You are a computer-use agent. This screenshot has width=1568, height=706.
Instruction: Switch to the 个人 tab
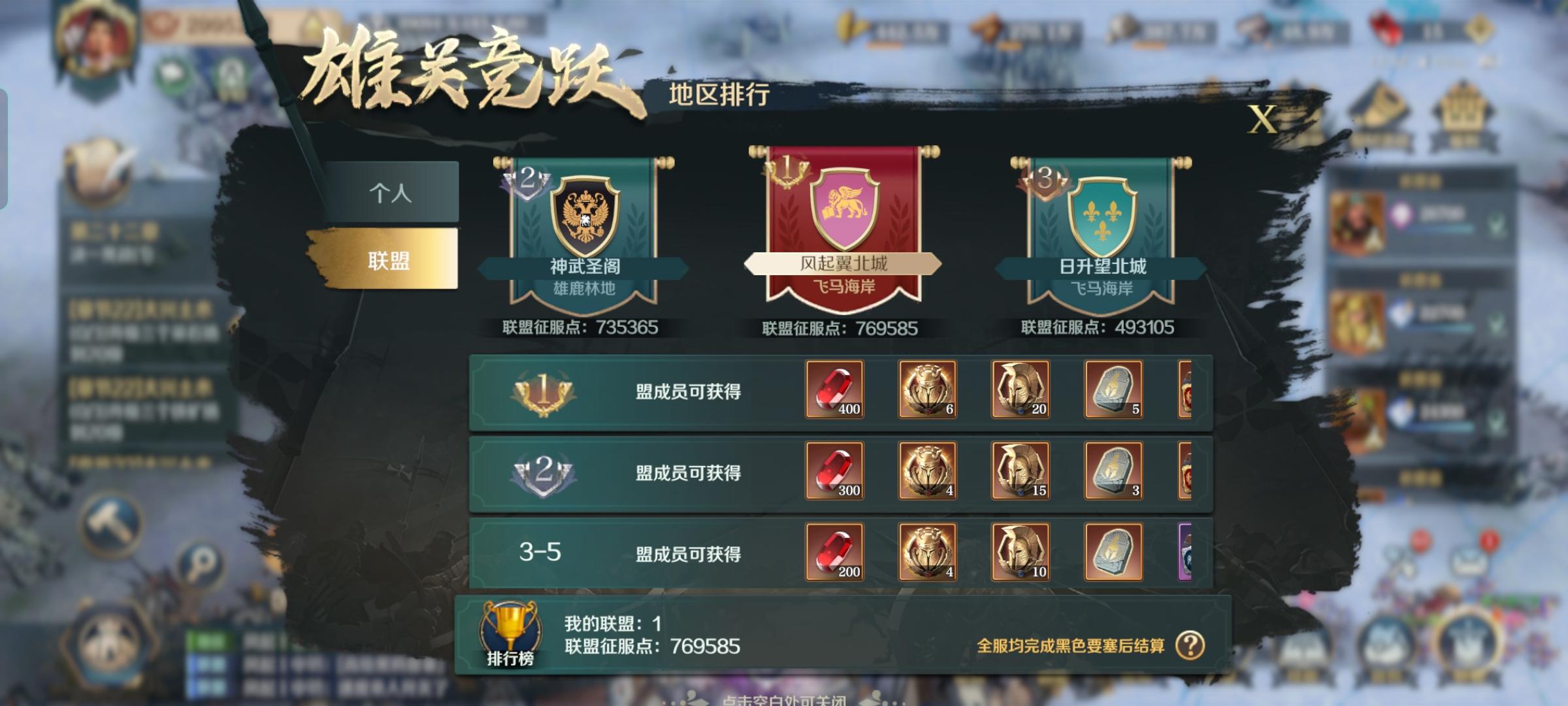[x=391, y=192]
